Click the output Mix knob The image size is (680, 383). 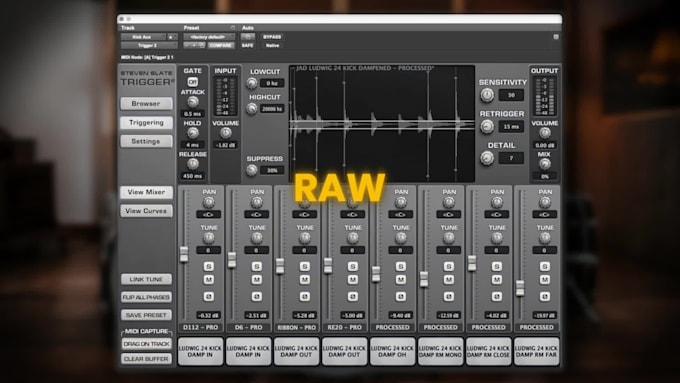(545, 164)
